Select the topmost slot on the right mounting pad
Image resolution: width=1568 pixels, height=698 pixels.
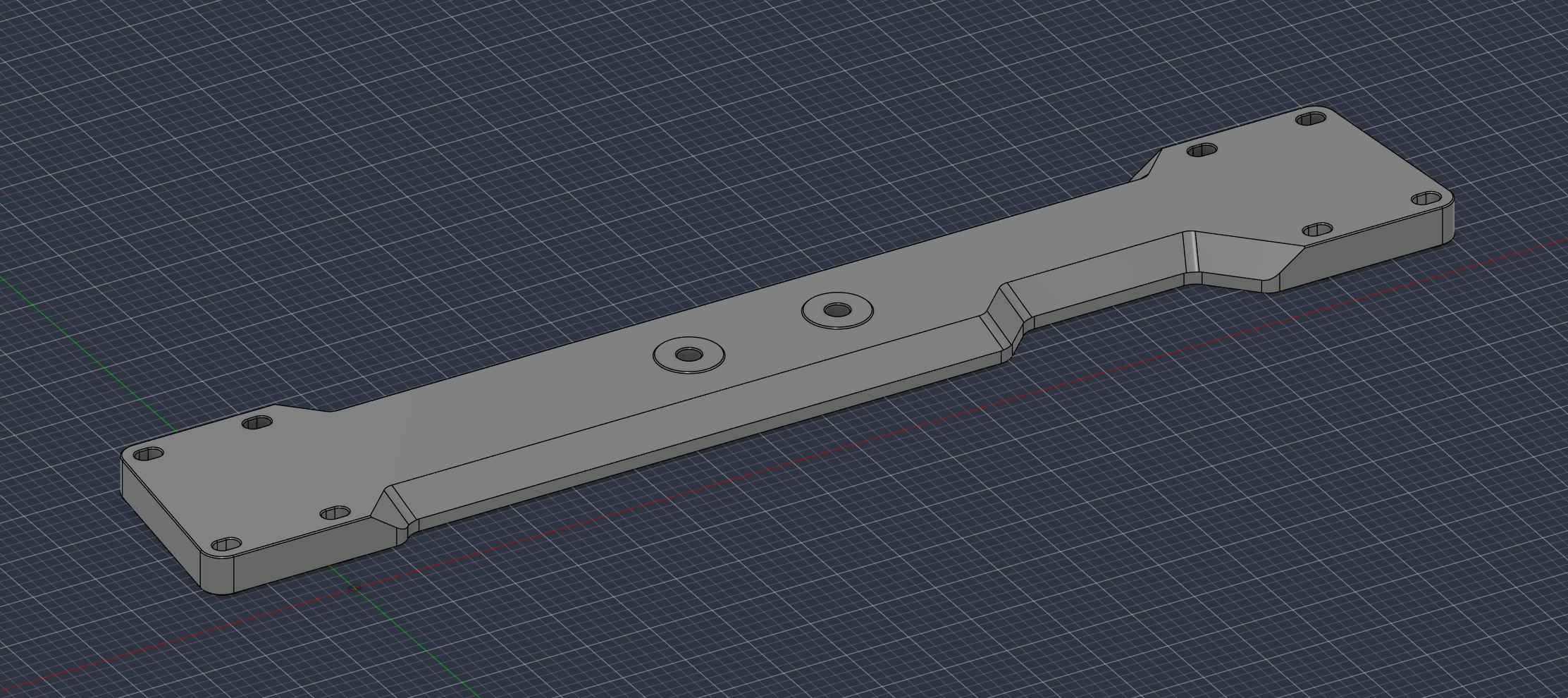coord(1311,118)
